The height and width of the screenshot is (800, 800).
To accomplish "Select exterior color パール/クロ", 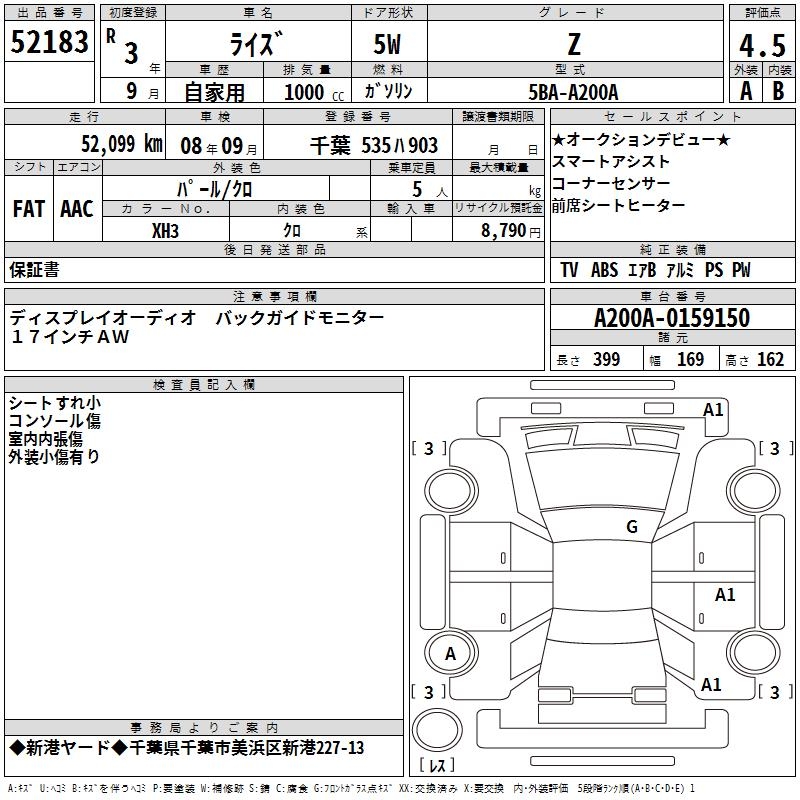I will click(215, 190).
